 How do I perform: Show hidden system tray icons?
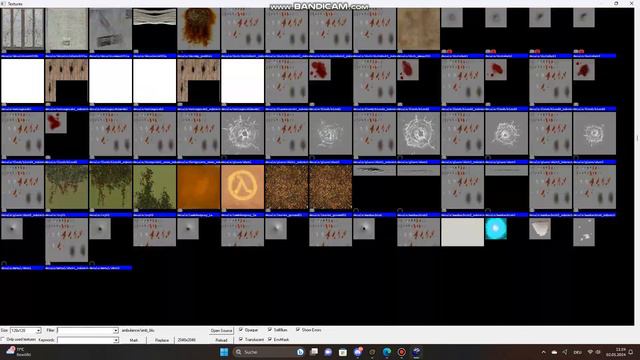click(543, 352)
